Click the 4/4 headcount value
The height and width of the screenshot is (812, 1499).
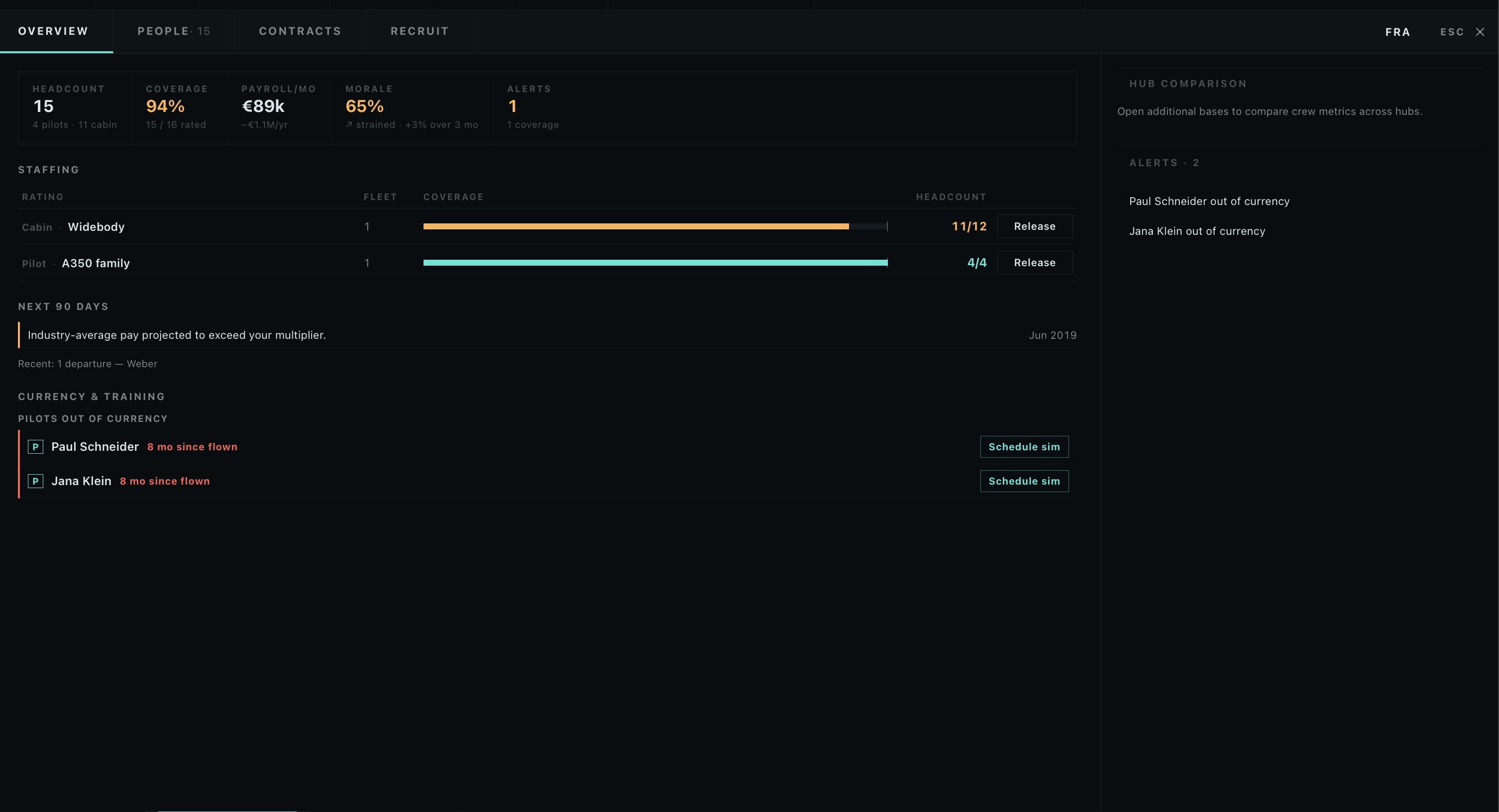(976, 263)
